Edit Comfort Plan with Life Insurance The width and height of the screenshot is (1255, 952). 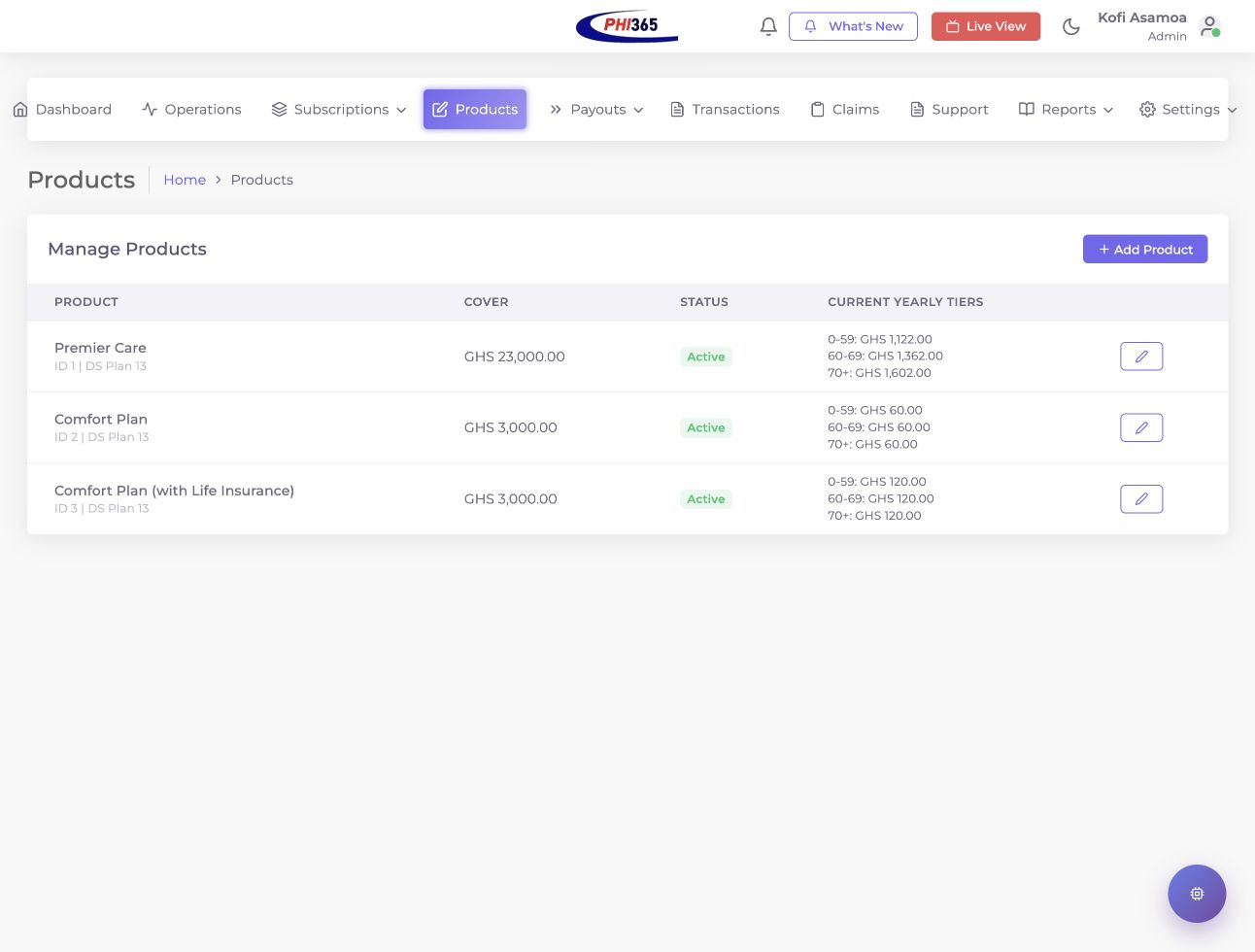pyautogui.click(x=1141, y=499)
